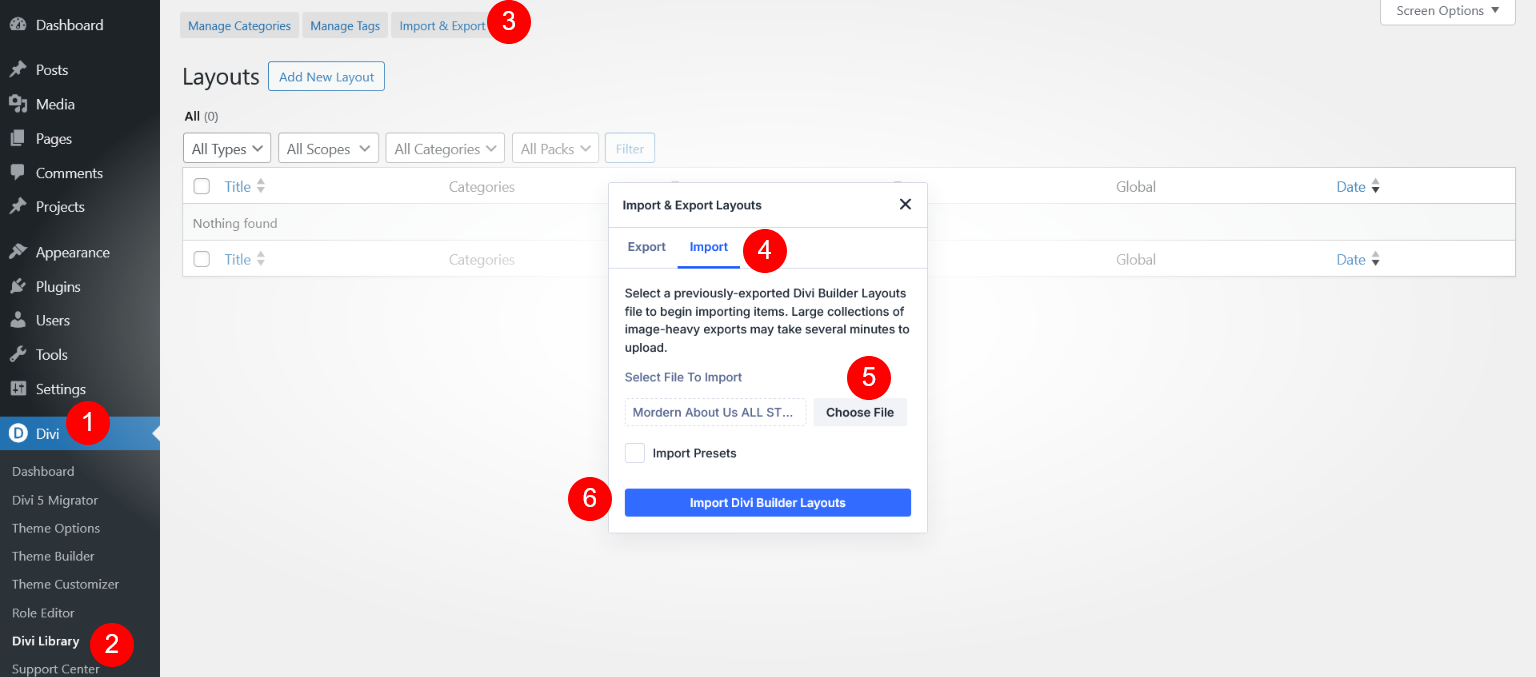This screenshot has height=677, width=1536.
Task: Tick the select-all checkbox in table footer
Action: [202, 259]
